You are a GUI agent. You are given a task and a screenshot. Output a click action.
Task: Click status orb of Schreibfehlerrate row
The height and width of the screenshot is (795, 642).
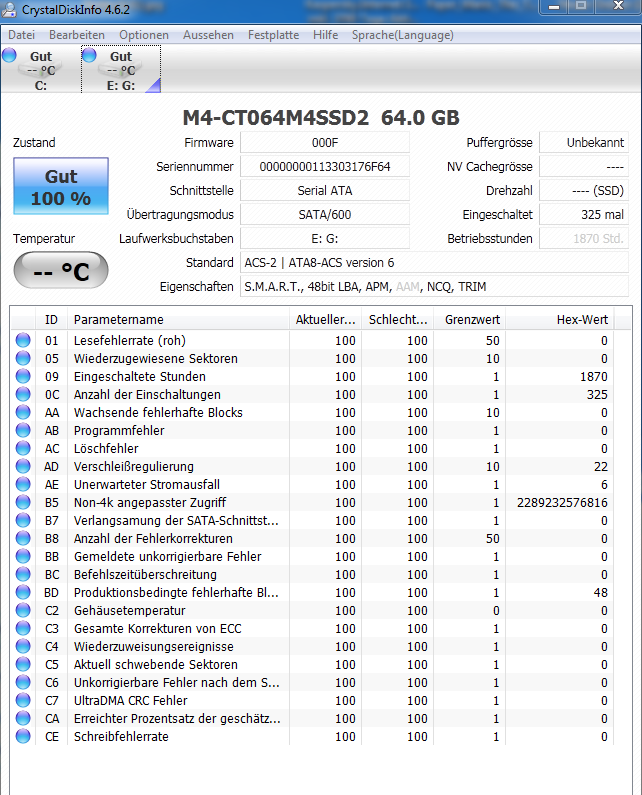tap(23, 736)
